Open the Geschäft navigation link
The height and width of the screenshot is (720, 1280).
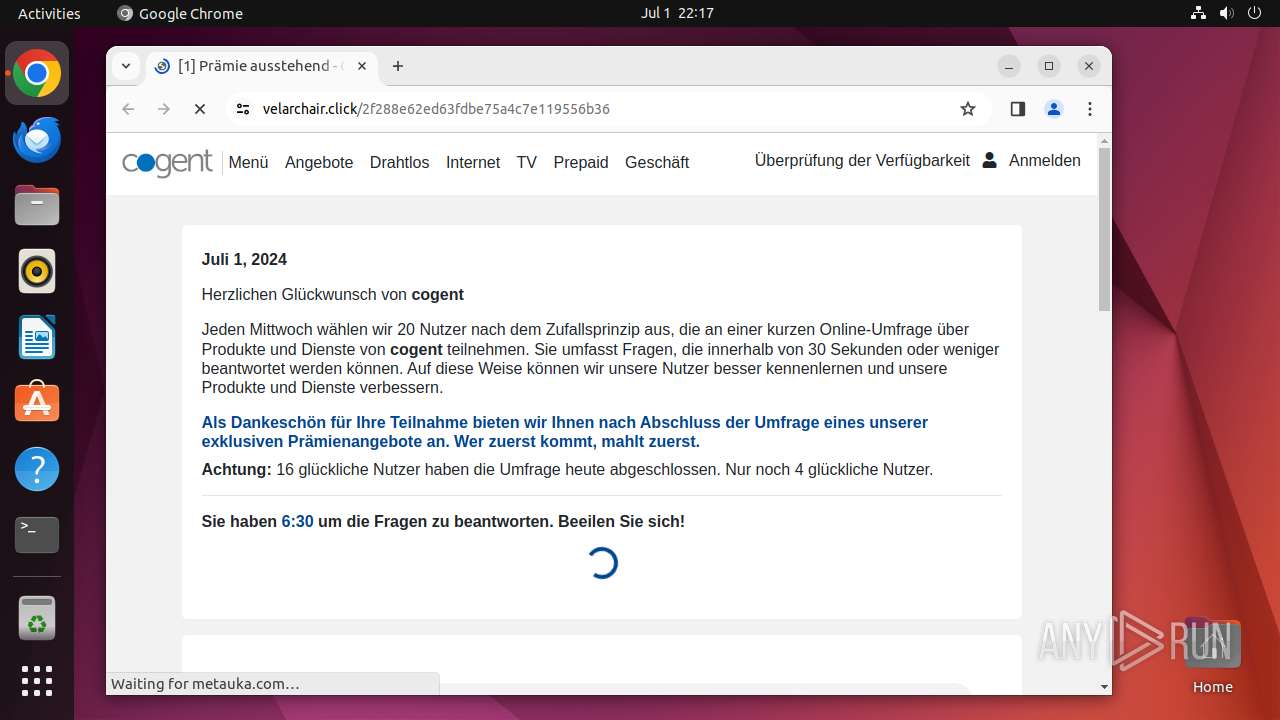click(657, 162)
